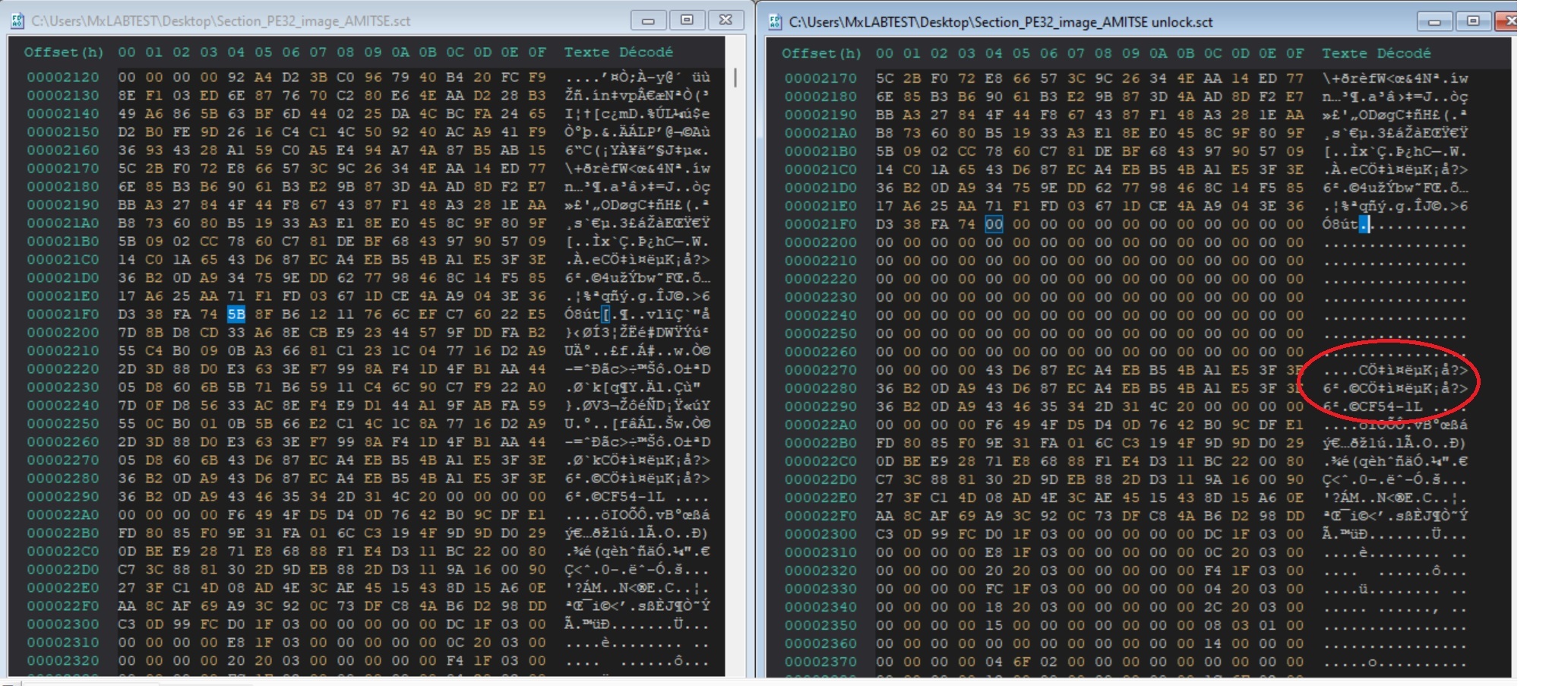The height and width of the screenshot is (686, 1568).
Task: Select offset 00002200 in the left window
Action: 63,332
